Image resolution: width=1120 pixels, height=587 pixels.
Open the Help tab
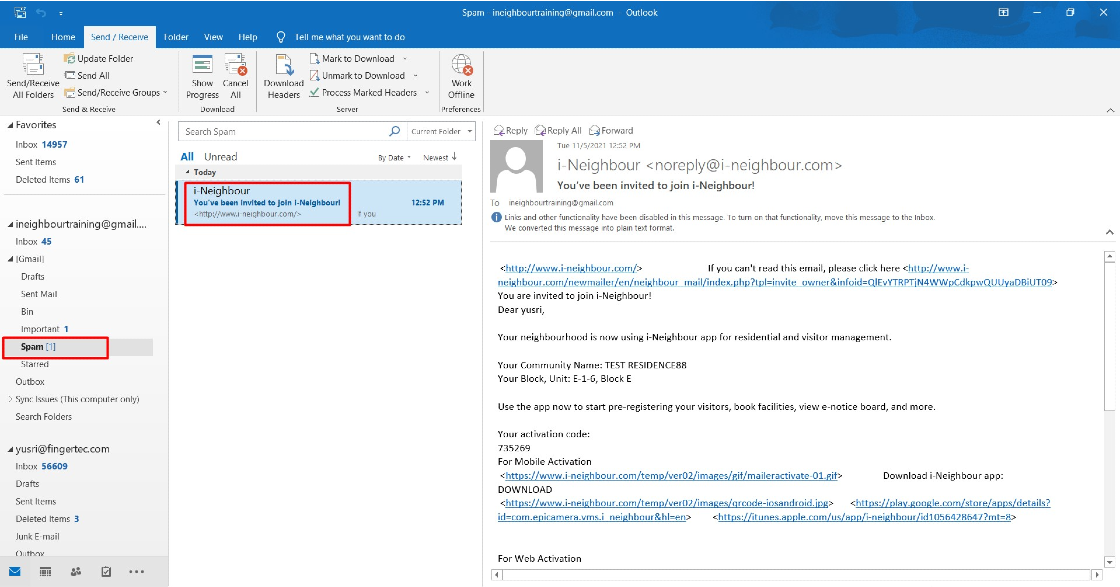tap(247, 37)
